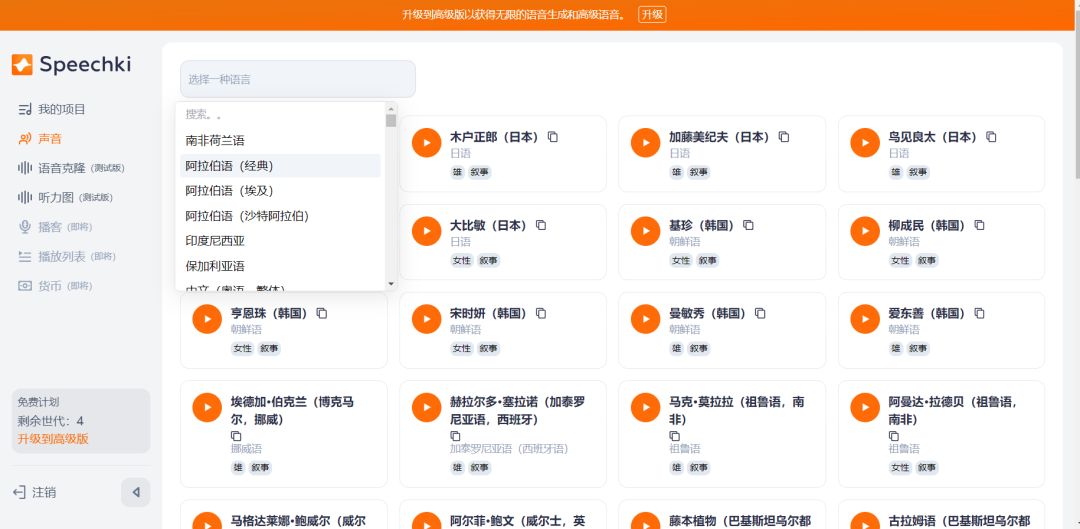The height and width of the screenshot is (529, 1080).
Task: Play the 木户正郎 voice sample
Action: (426, 143)
